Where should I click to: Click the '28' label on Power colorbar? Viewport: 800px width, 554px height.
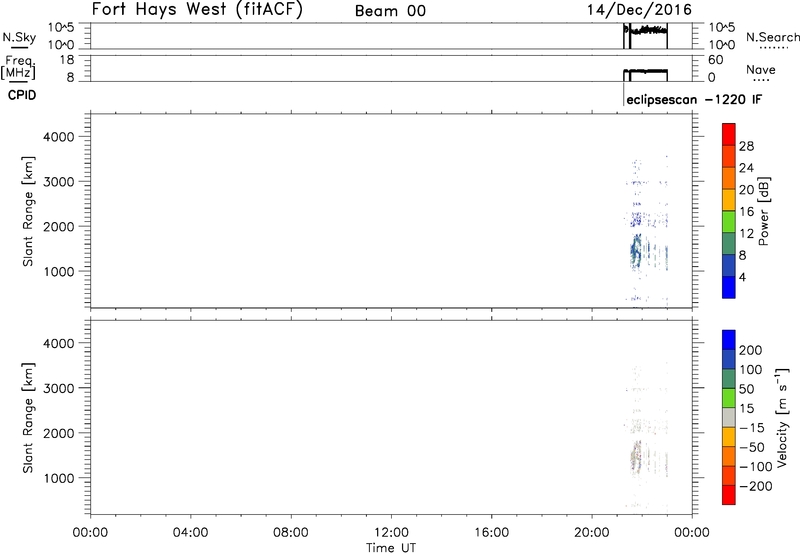pos(746,146)
